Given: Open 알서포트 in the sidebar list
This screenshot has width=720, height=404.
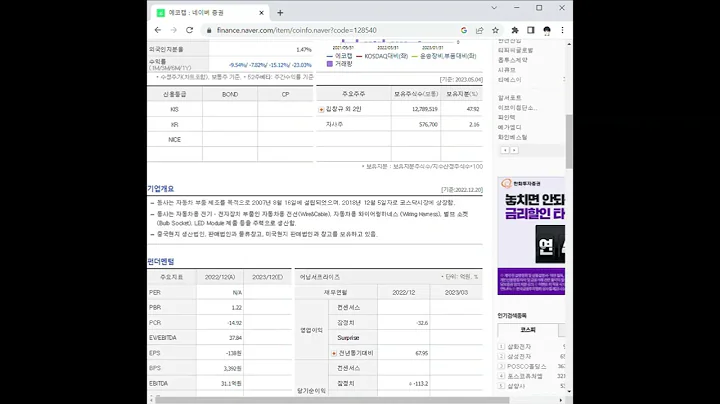Looking at the screenshot, I should coord(509,98).
